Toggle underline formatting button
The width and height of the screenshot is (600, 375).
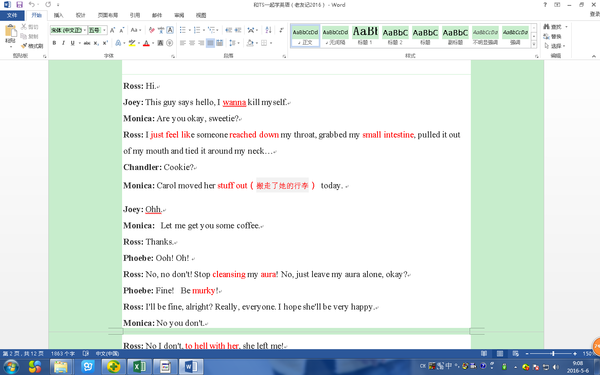(72, 43)
